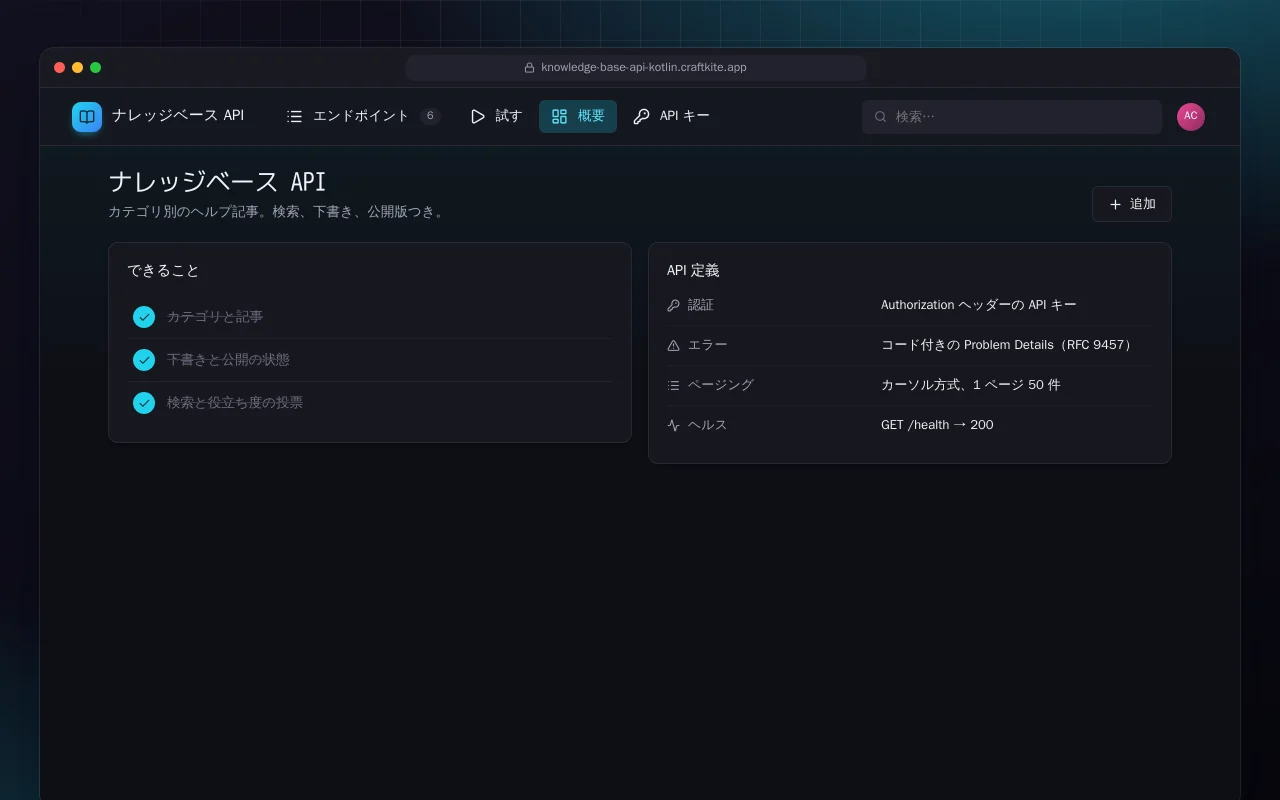Click the カテゴリと記事 label
1280x800 pixels.
click(x=215, y=317)
